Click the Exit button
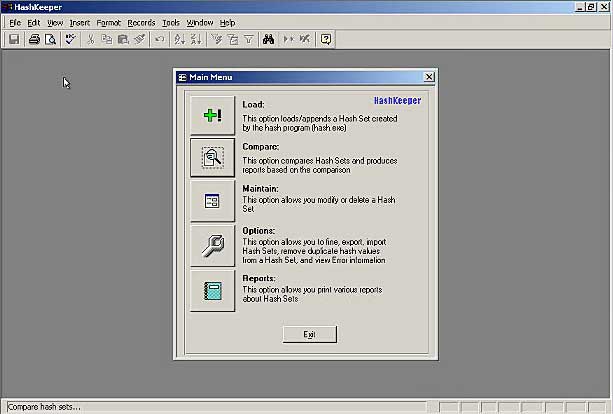This screenshot has width=613, height=414. pyautogui.click(x=310, y=334)
